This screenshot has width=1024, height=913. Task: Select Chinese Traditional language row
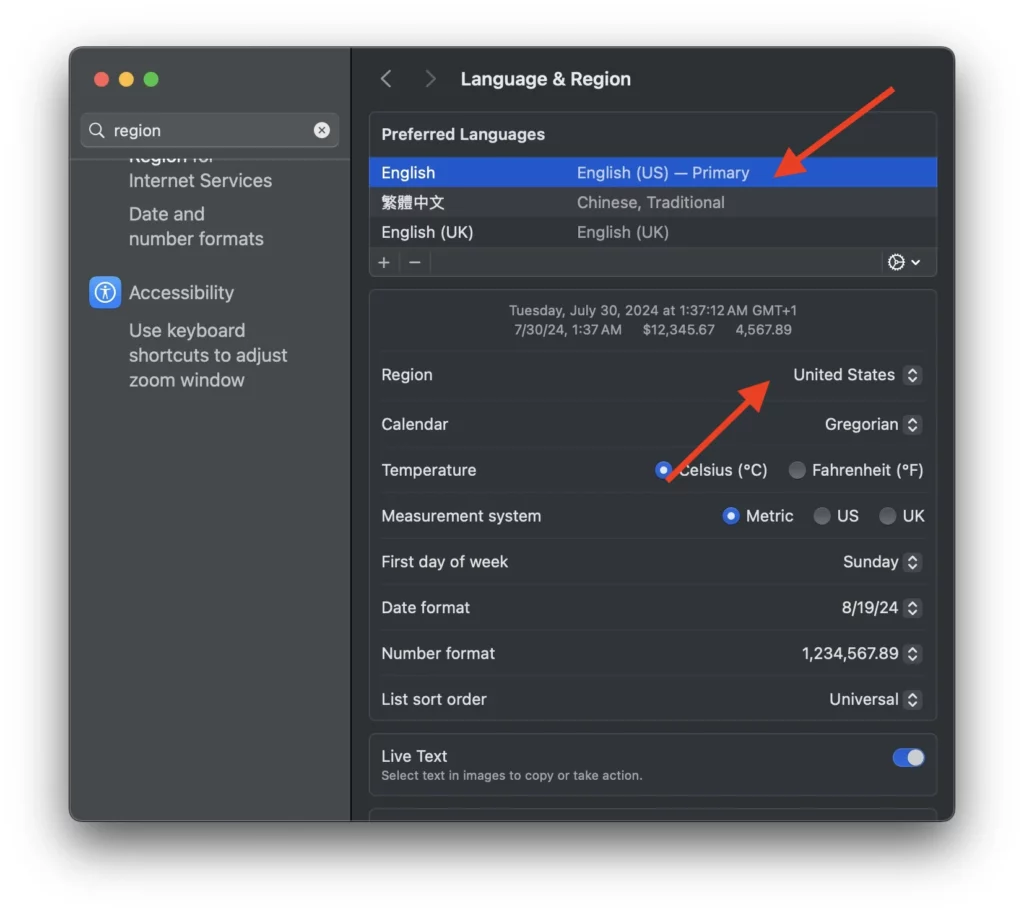pos(653,202)
